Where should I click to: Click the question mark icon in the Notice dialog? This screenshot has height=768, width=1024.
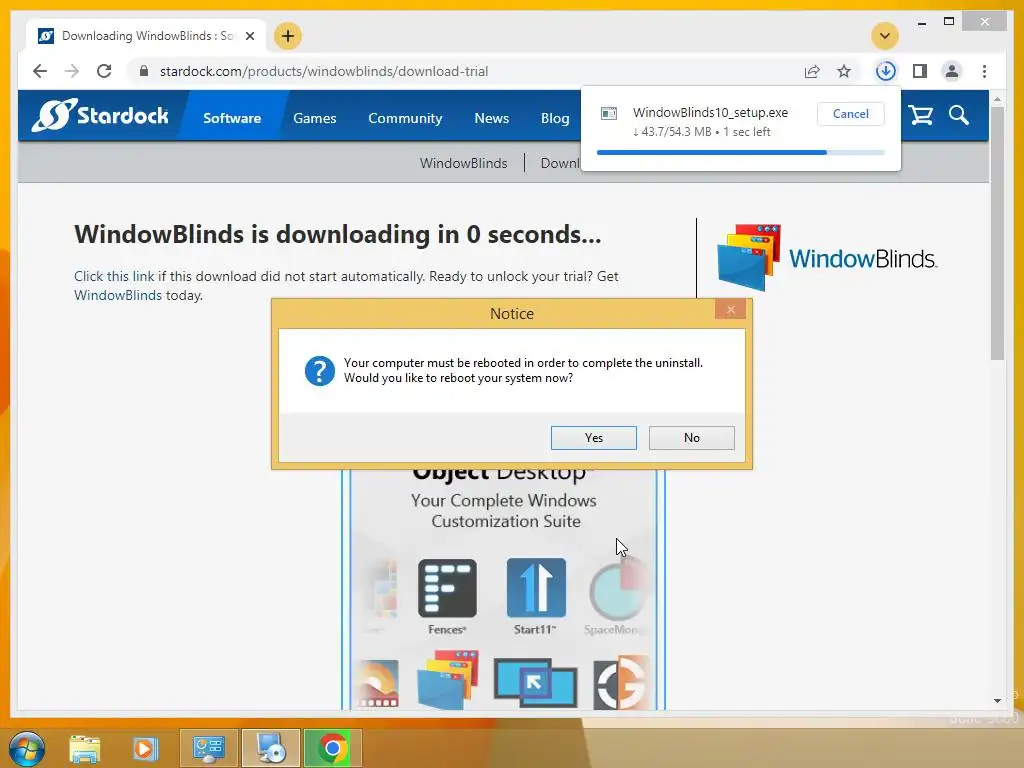(319, 371)
